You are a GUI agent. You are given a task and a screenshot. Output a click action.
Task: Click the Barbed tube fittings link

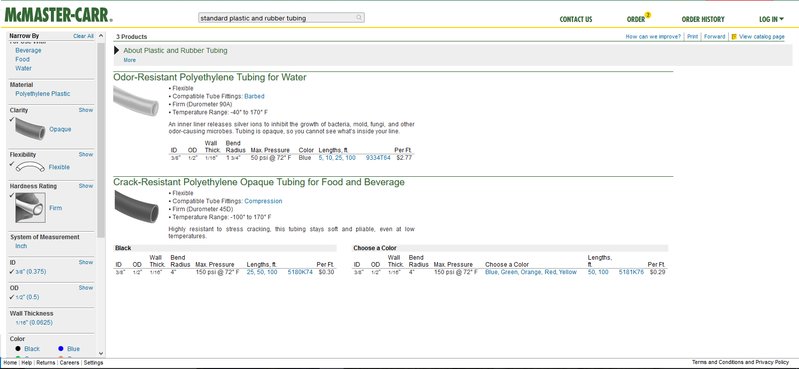[x=254, y=96]
